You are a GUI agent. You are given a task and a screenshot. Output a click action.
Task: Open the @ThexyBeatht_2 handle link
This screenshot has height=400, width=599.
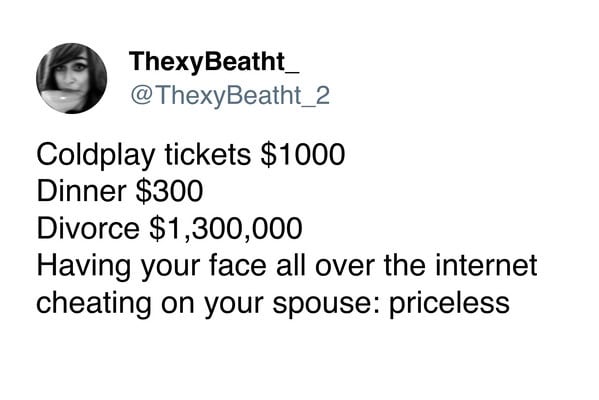pos(230,95)
